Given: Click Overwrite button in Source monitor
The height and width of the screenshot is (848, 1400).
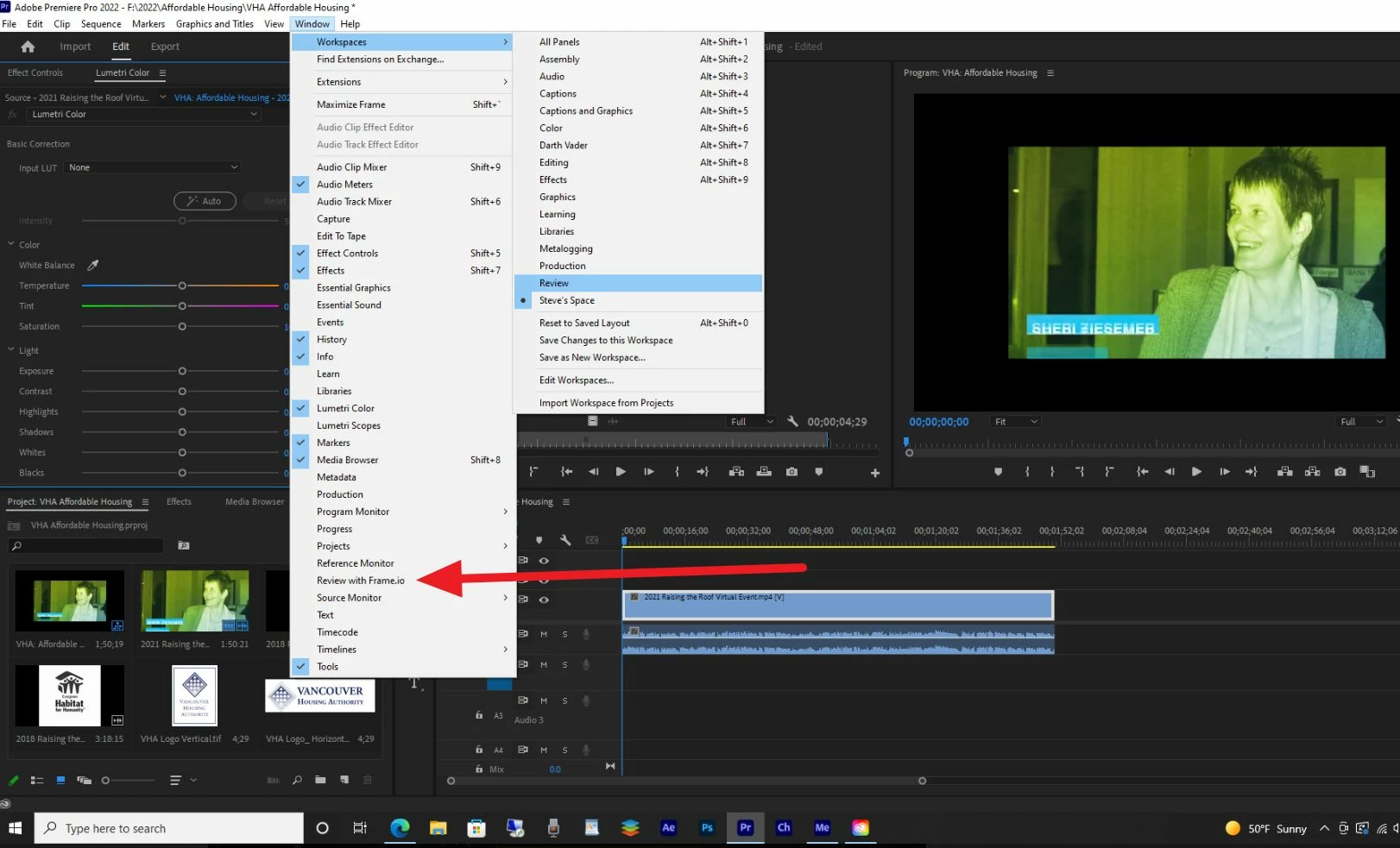Looking at the screenshot, I should click(764, 472).
